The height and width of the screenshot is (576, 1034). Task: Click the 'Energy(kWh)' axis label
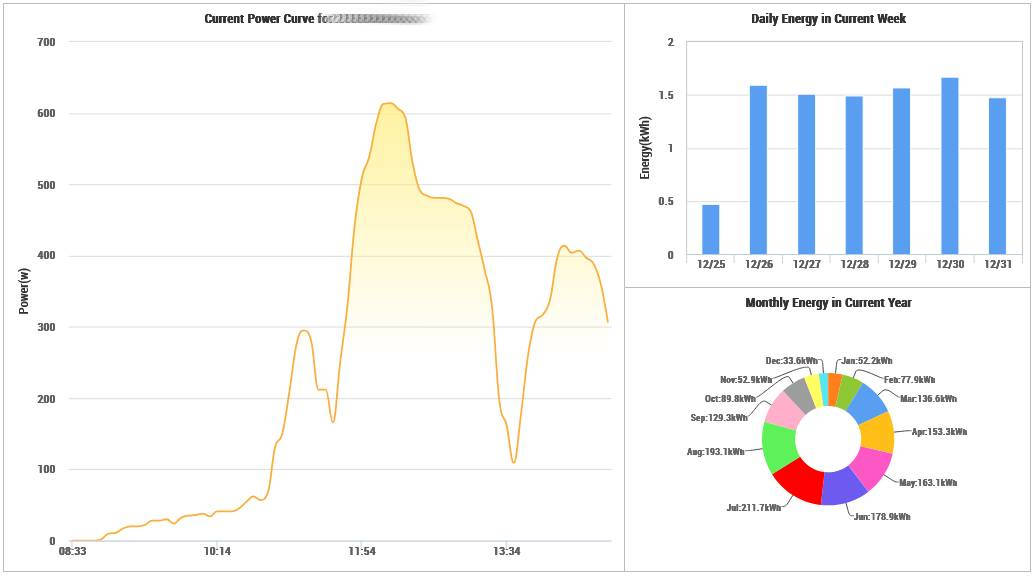pos(645,148)
